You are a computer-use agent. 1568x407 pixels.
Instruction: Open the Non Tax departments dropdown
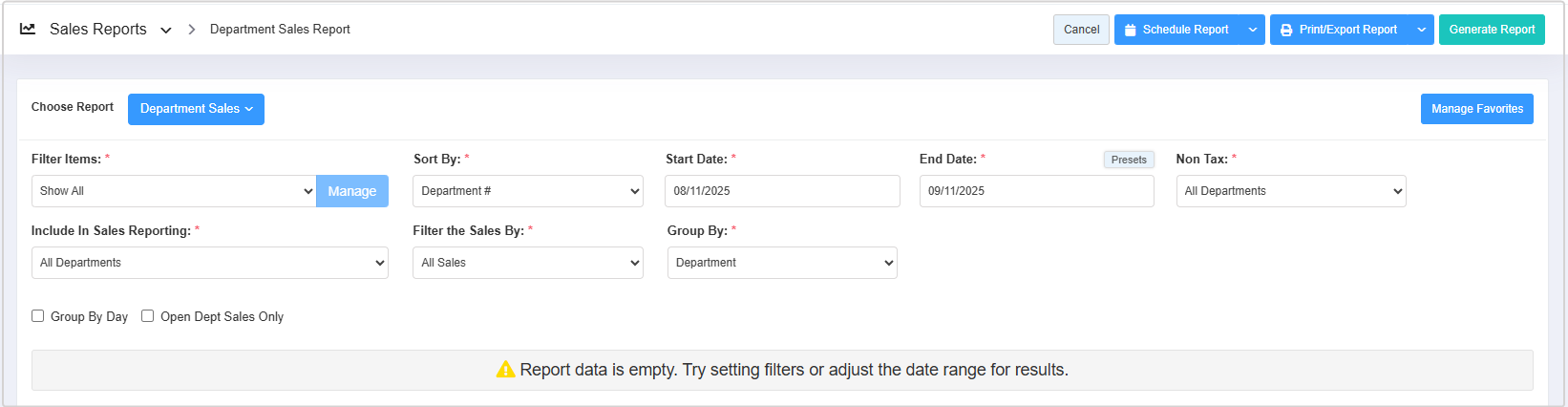pos(1290,191)
